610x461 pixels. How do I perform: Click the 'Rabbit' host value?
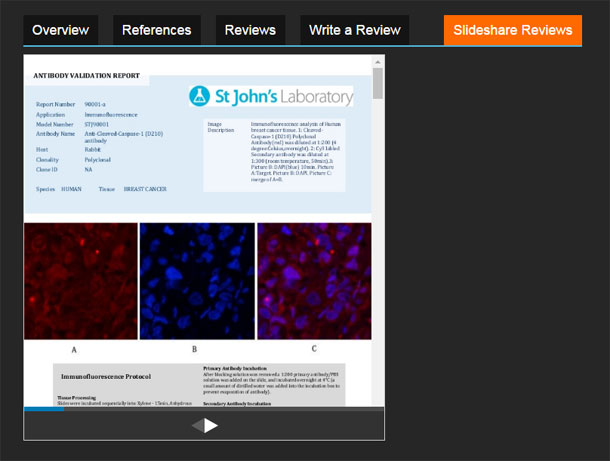(93, 149)
